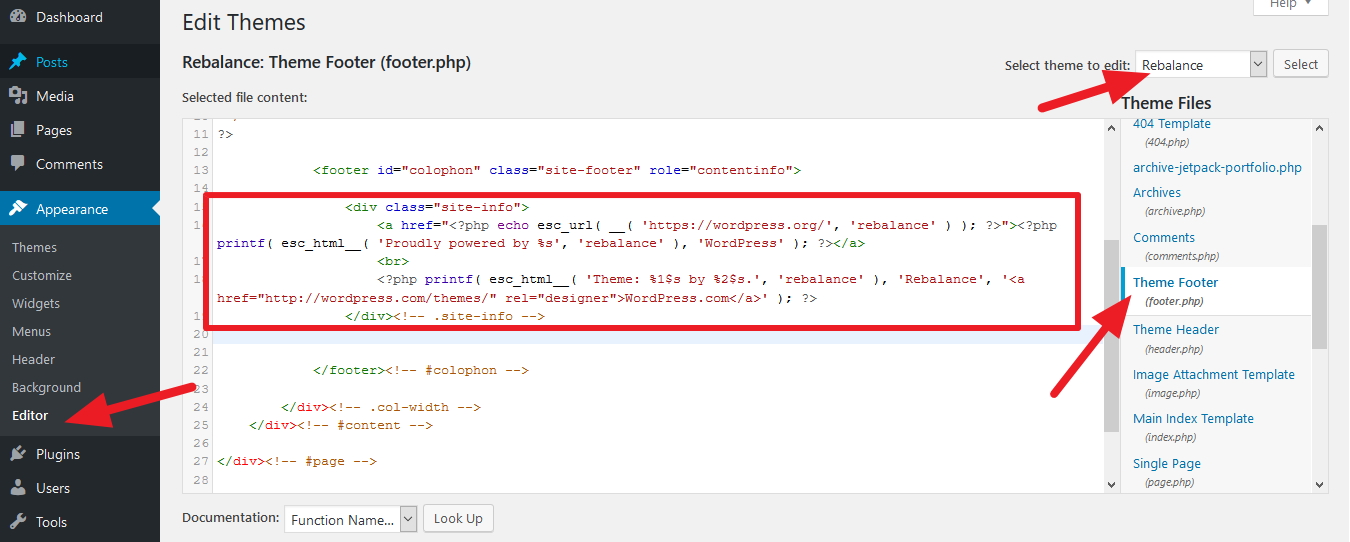The width and height of the screenshot is (1350, 542).
Task: Open the Customize submenu item
Action: [42, 275]
